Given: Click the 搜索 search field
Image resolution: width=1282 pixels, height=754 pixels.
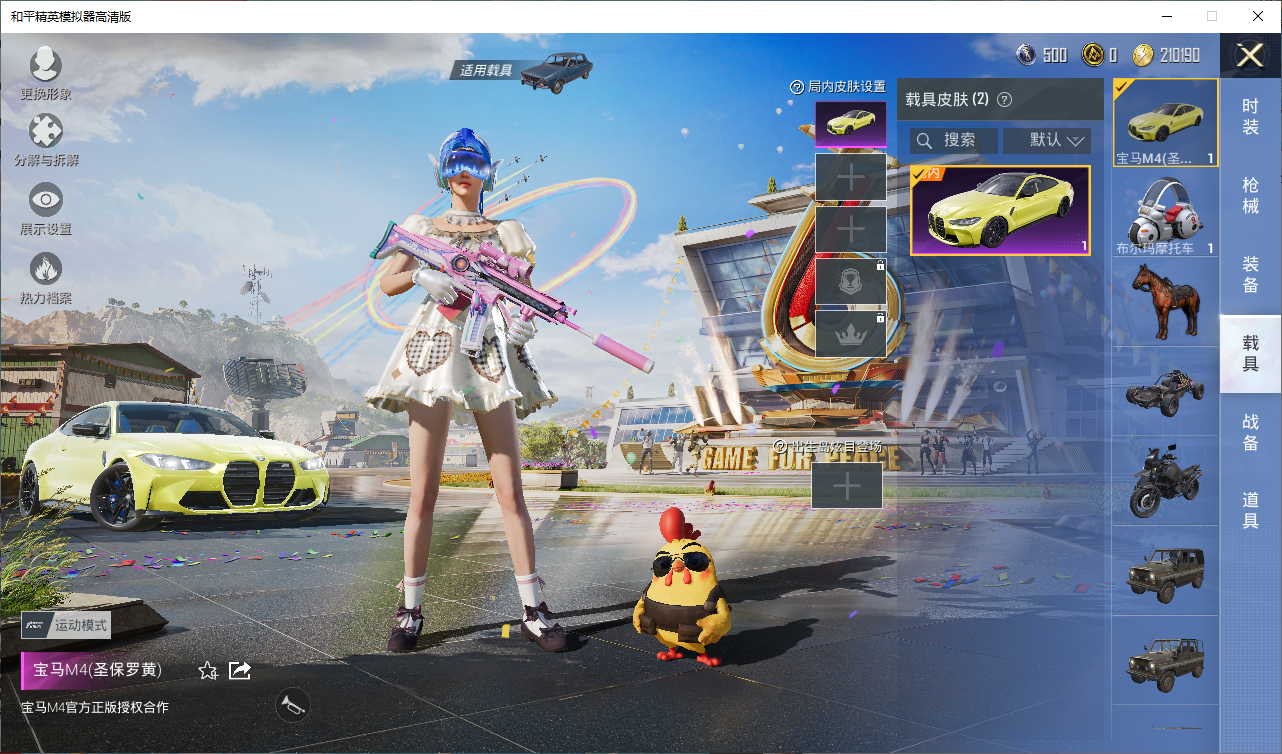Looking at the screenshot, I should click(954, 140).
